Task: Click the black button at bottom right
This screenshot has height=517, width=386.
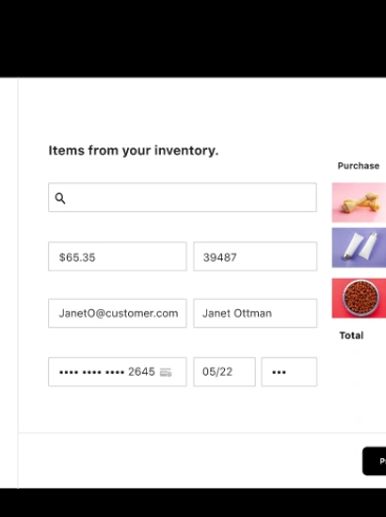Action: 374,461
